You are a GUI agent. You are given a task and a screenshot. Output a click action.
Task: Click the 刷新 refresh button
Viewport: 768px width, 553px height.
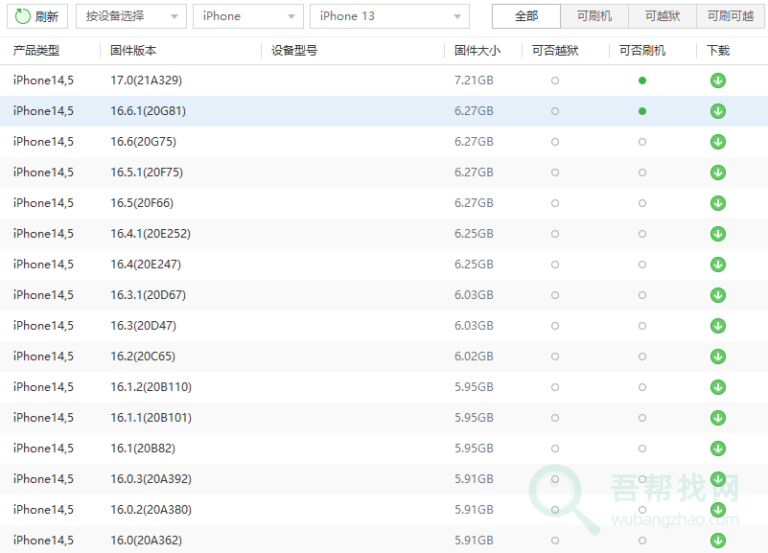[37, 16]
